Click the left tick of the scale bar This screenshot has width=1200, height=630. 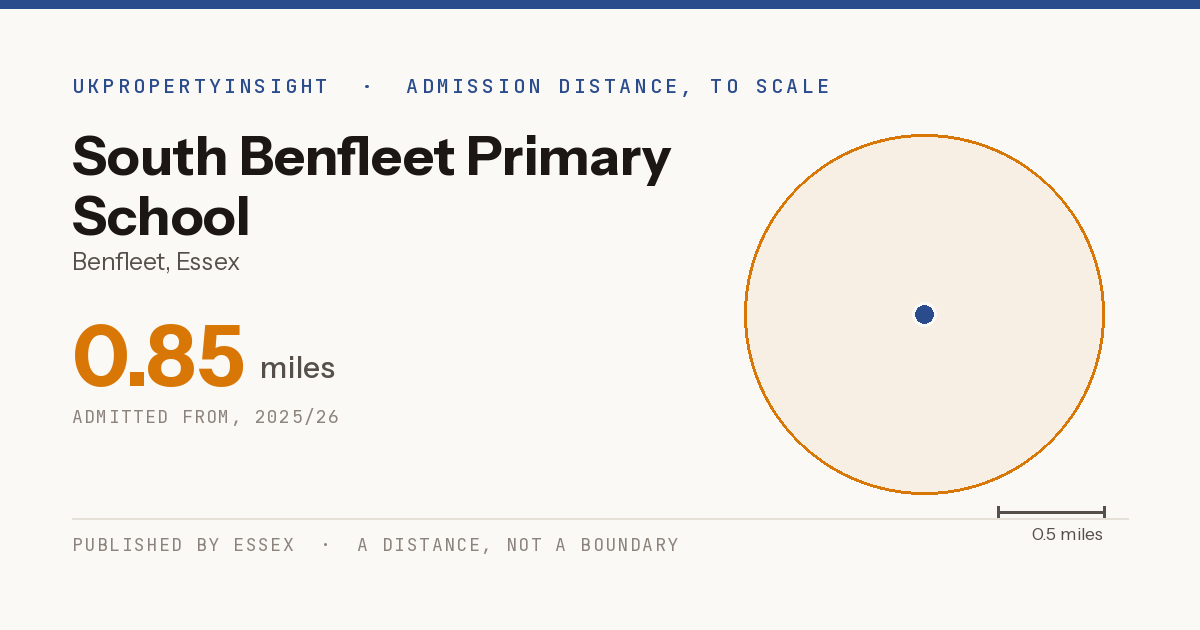[x=998, y=512]
